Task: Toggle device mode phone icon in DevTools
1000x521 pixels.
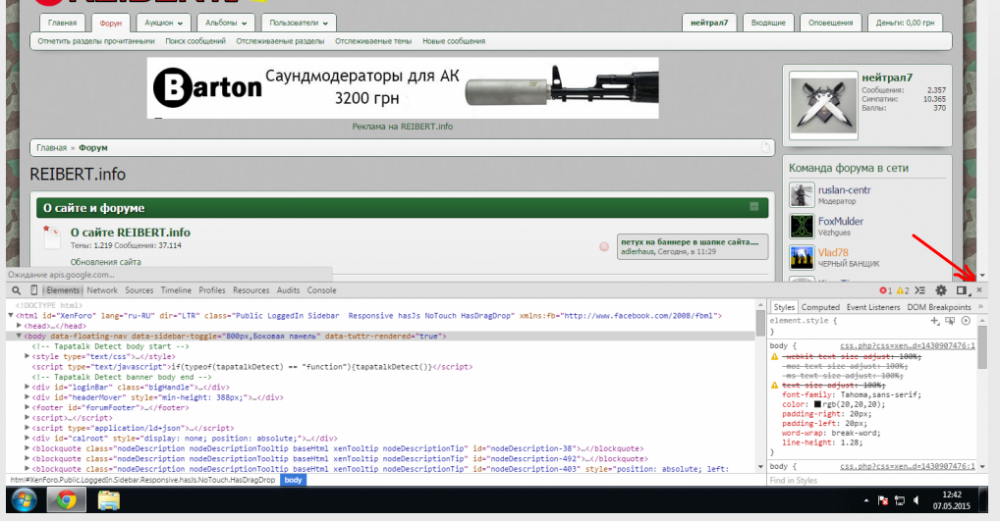Action: tap(33, 290)
